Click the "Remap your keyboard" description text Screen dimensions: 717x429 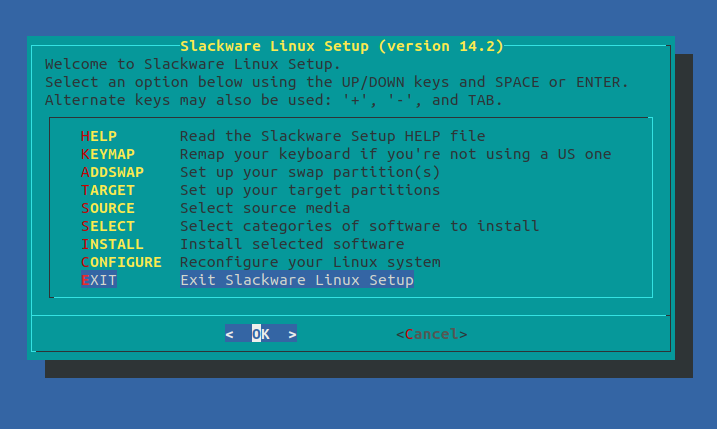click(395, 154)
